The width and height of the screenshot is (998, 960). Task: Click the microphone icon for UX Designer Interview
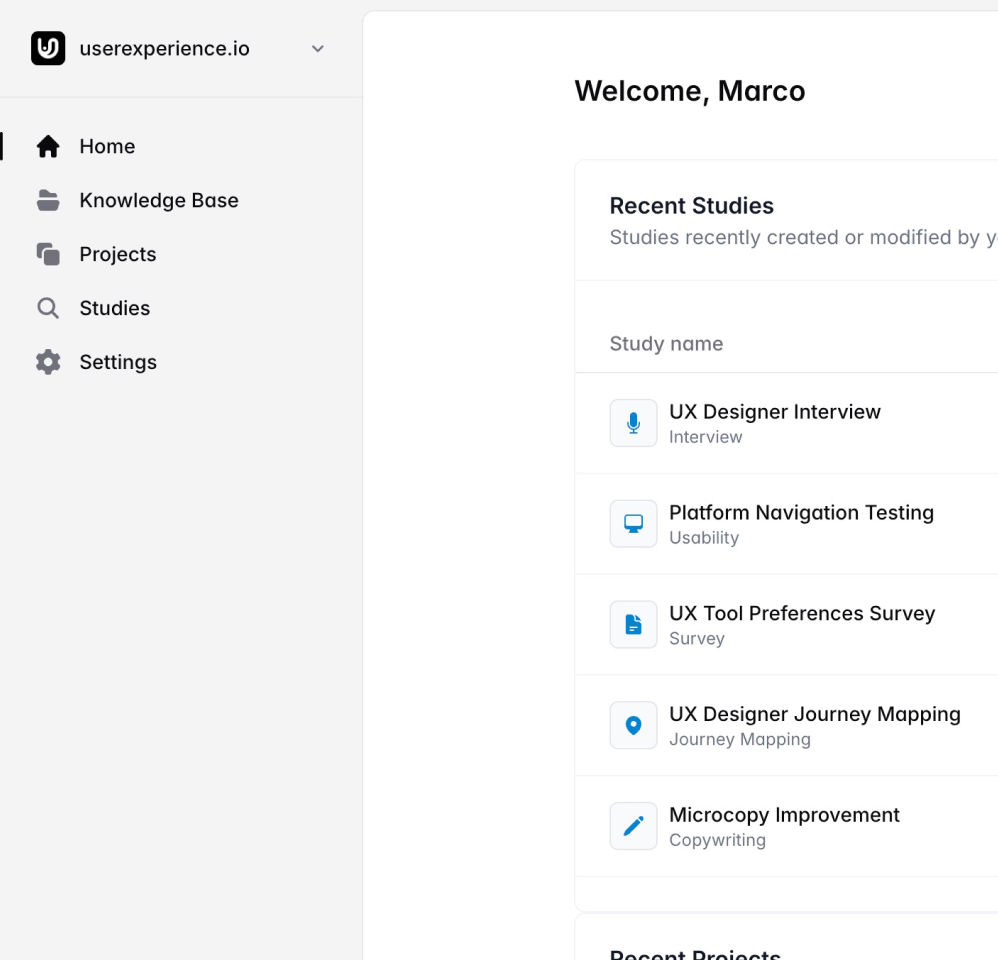(633, 423)
